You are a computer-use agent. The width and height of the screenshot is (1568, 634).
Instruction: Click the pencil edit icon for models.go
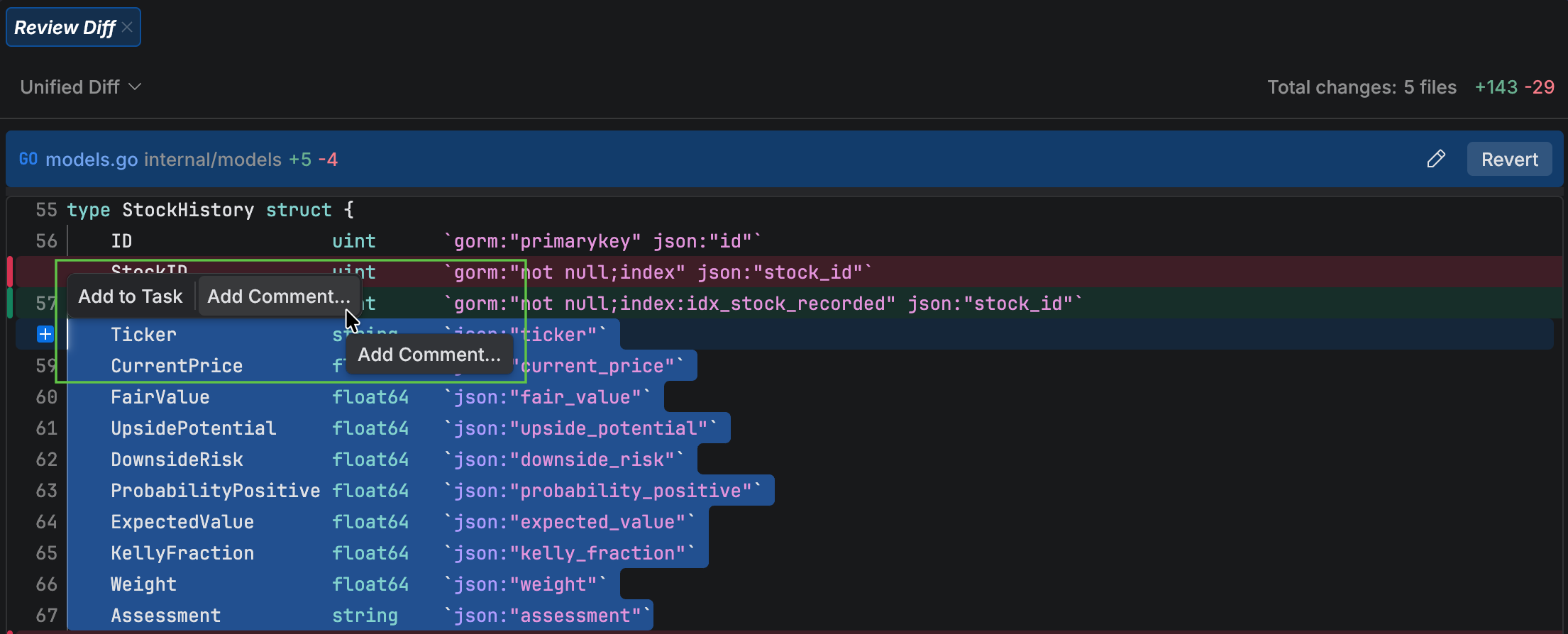pyautogui.click(x=1436, y=159)
